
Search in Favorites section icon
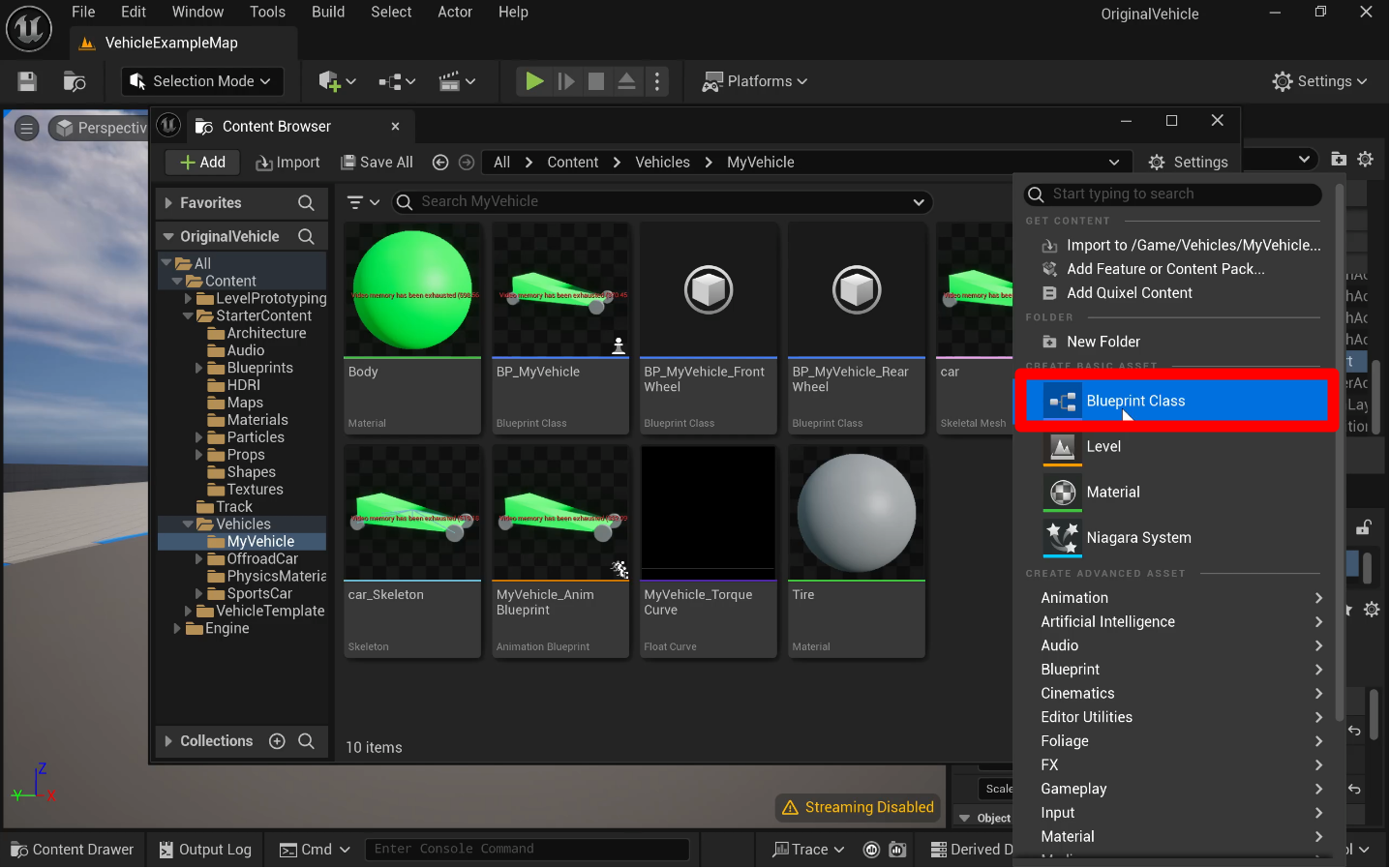(306, 203)
